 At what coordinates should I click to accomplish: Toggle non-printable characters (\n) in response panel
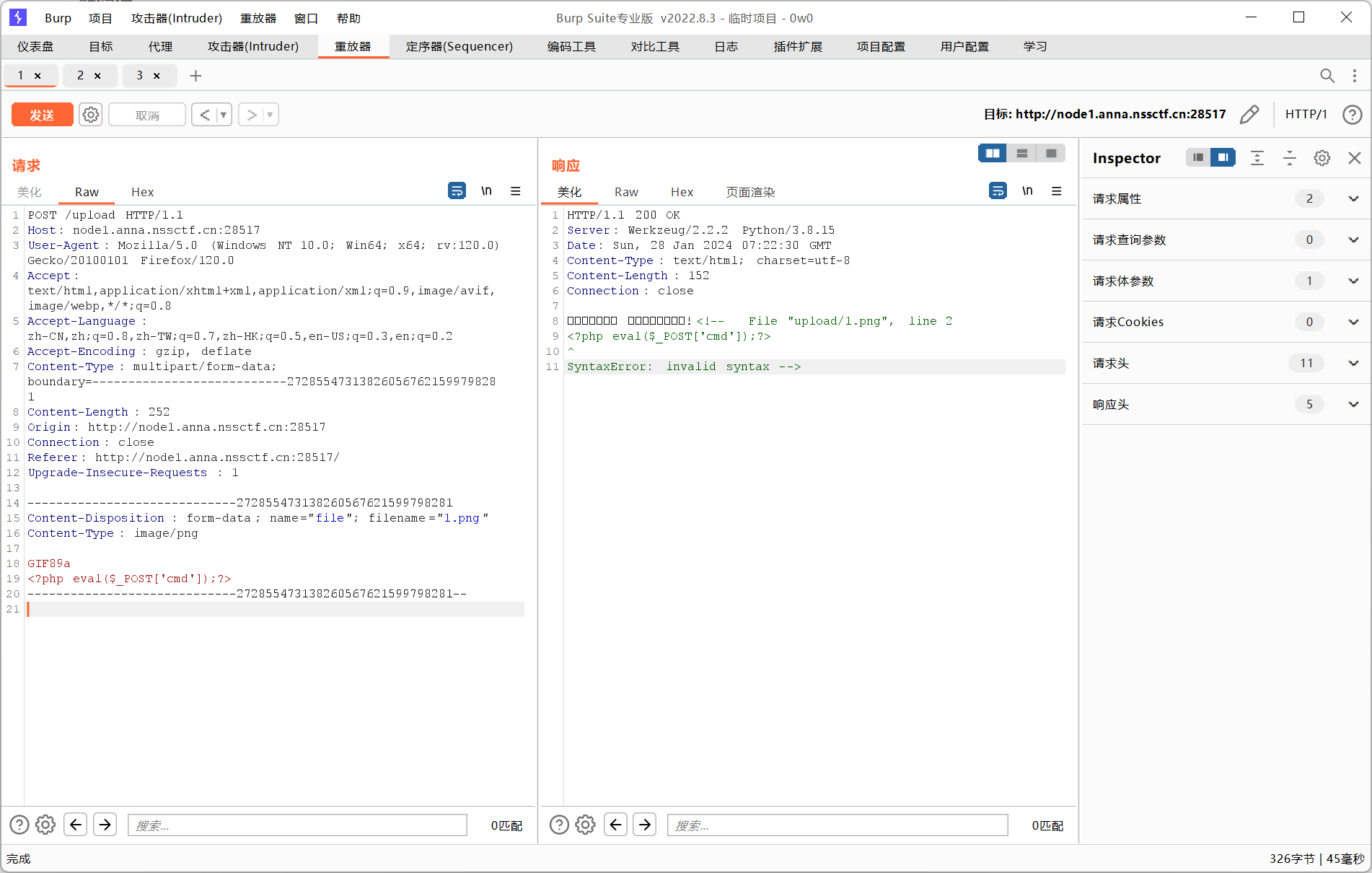click(x=1028, y=190)
